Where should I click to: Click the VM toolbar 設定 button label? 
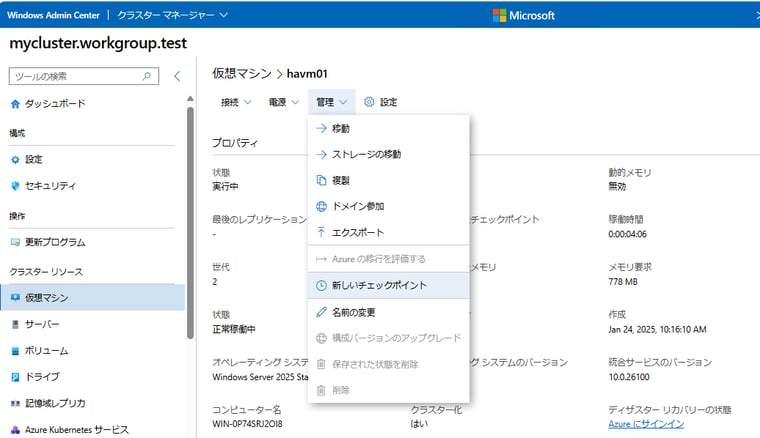pyautogui.click(x=388, y=102)
